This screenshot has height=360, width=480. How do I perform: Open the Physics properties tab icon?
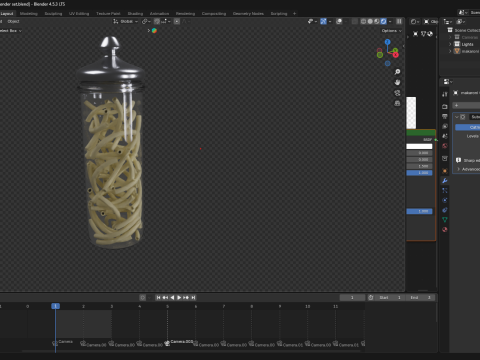[445, 200]
